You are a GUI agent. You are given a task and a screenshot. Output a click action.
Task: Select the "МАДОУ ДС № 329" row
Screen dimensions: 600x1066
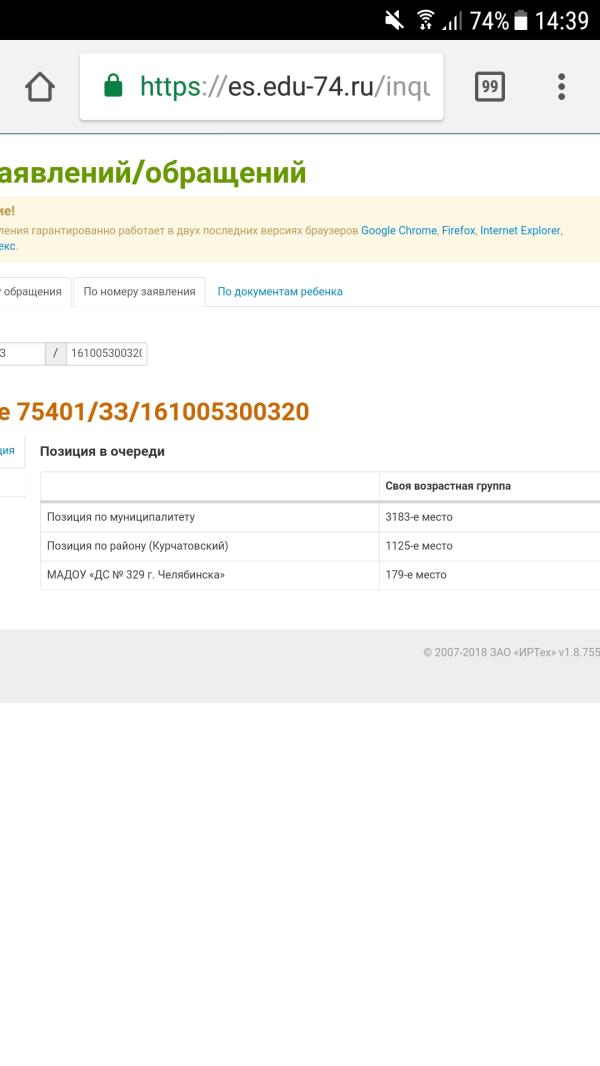(x=210, y=575)
